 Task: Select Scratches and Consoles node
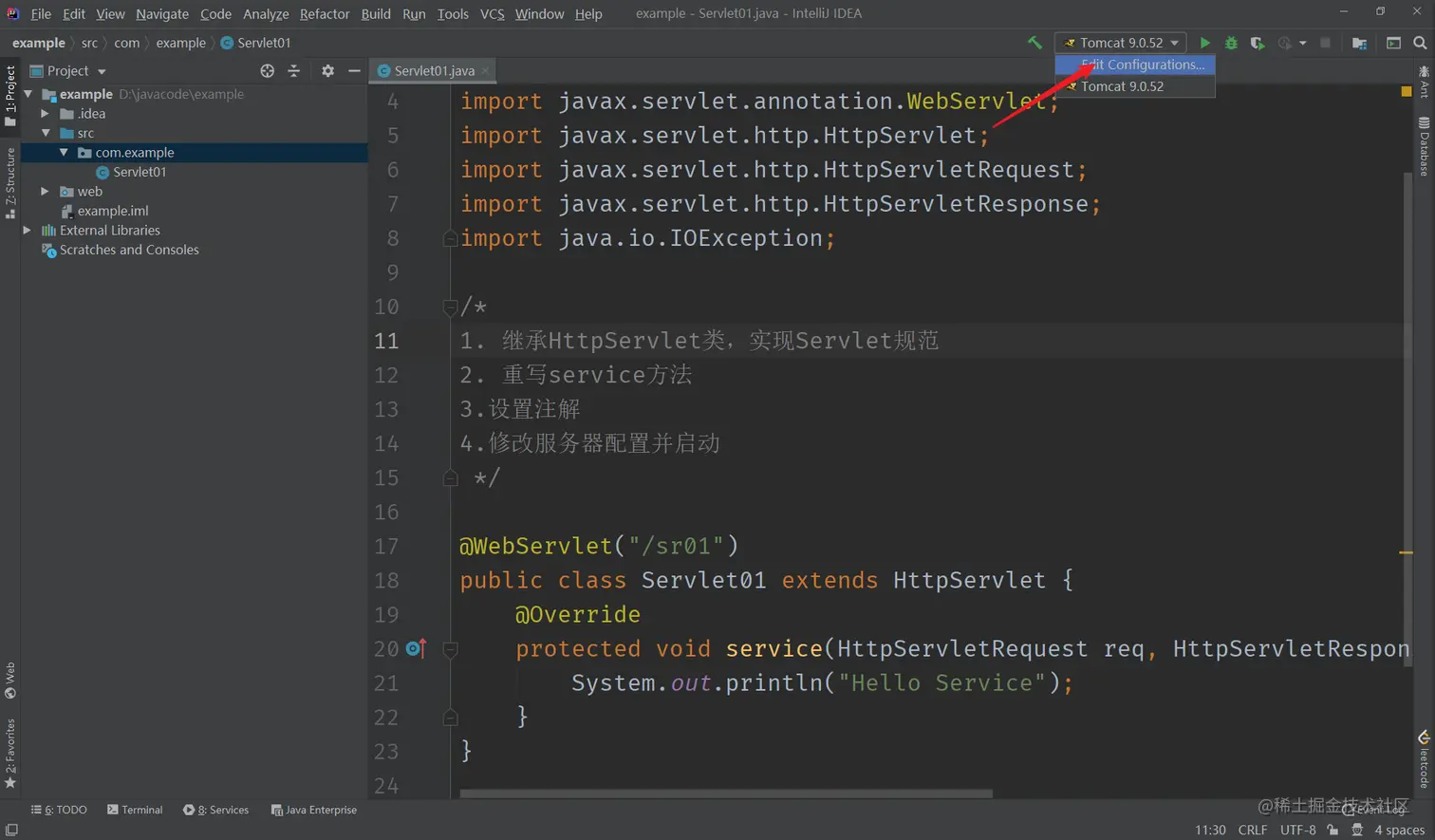coord(121,250)
